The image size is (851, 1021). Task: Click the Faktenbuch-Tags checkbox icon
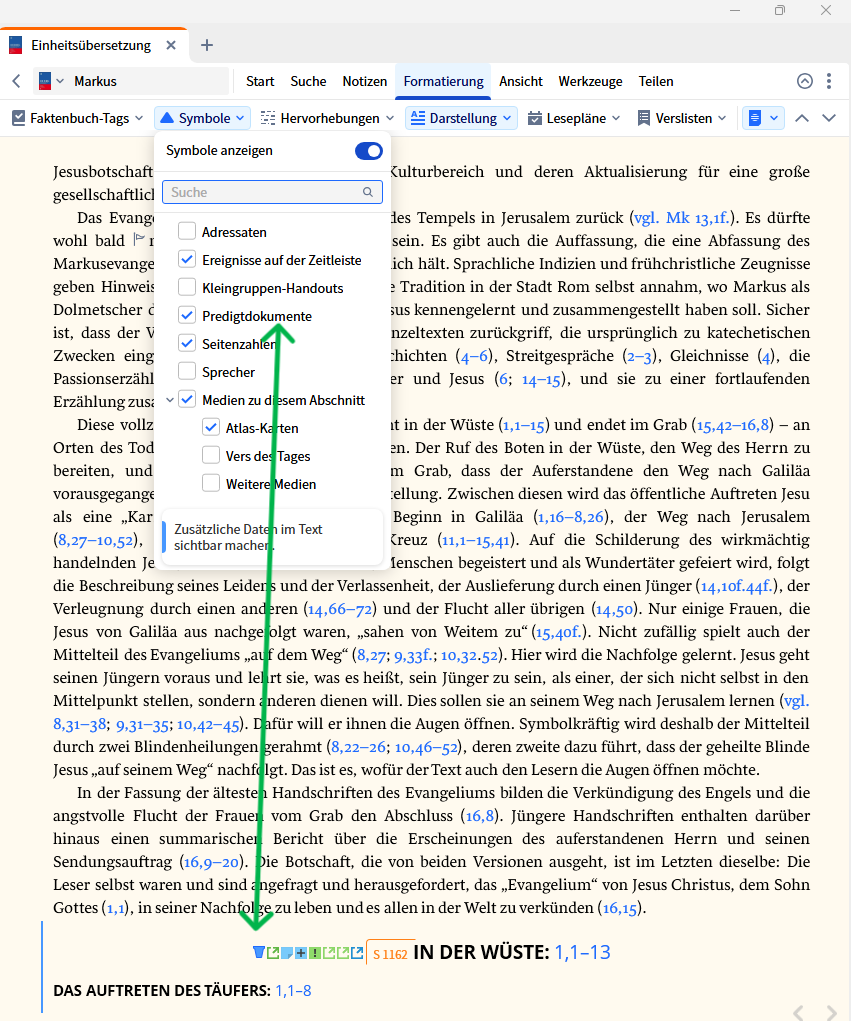[x=19, y=118]
